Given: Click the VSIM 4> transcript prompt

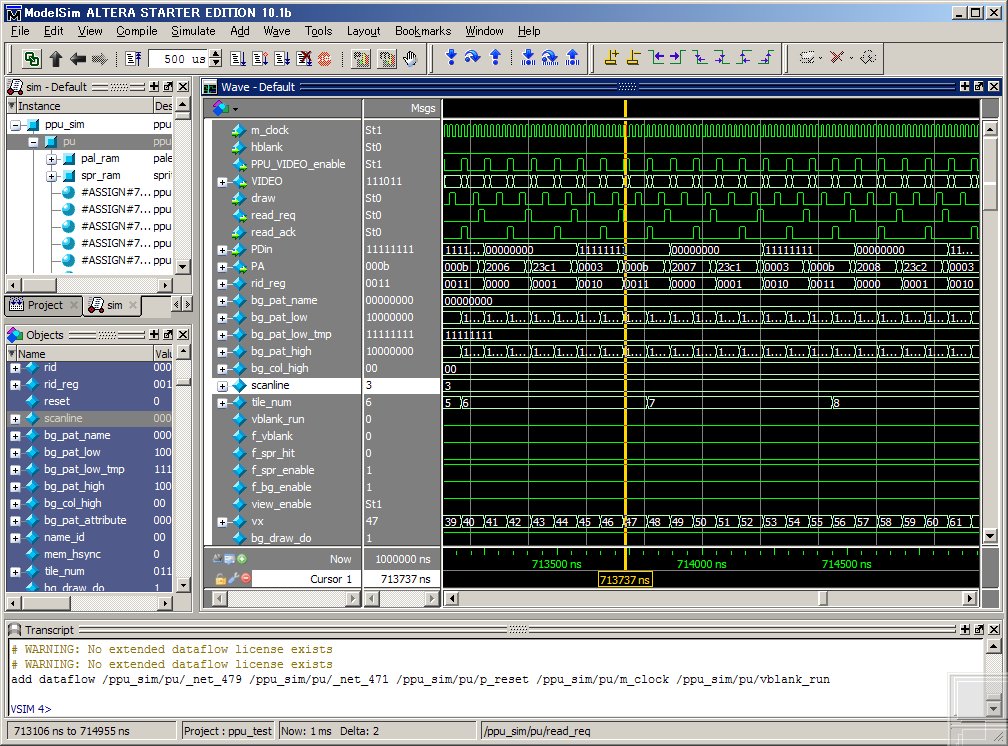Looking at the screenshot, I should 31,709.
